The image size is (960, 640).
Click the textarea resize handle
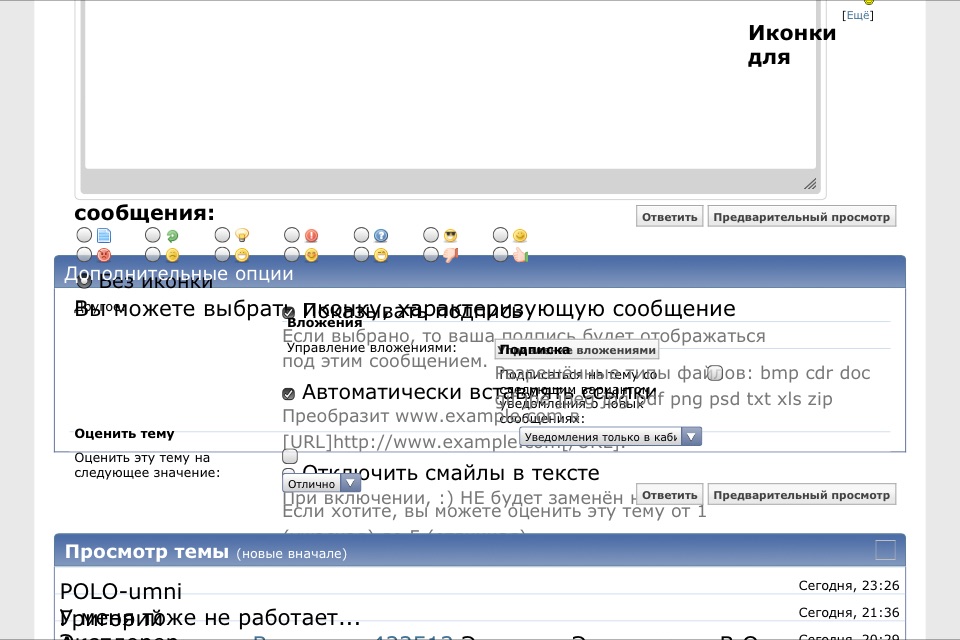(x=810, y=184)
